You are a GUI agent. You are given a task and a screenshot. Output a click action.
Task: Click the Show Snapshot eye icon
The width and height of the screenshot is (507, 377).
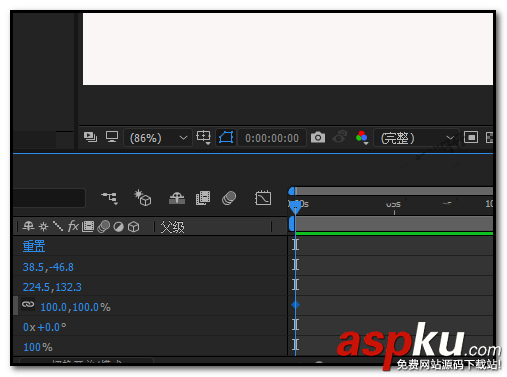[339, 137]
